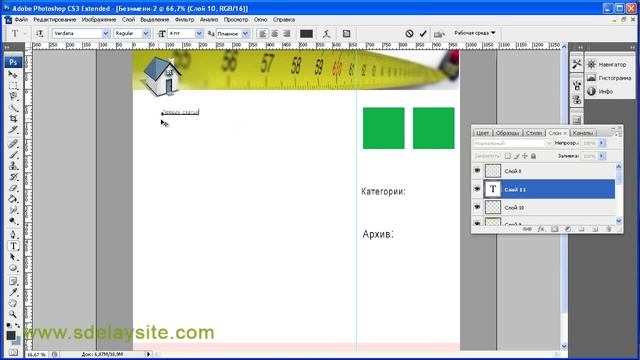Select the Brush tool

tap(13, 155)
